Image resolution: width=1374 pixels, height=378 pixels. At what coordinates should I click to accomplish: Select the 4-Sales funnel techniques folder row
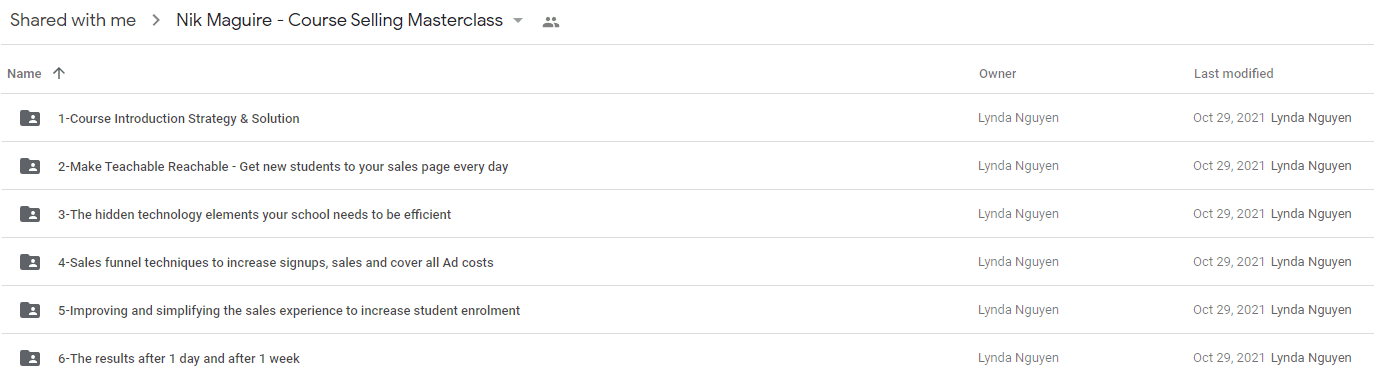[x=687, y=262]
